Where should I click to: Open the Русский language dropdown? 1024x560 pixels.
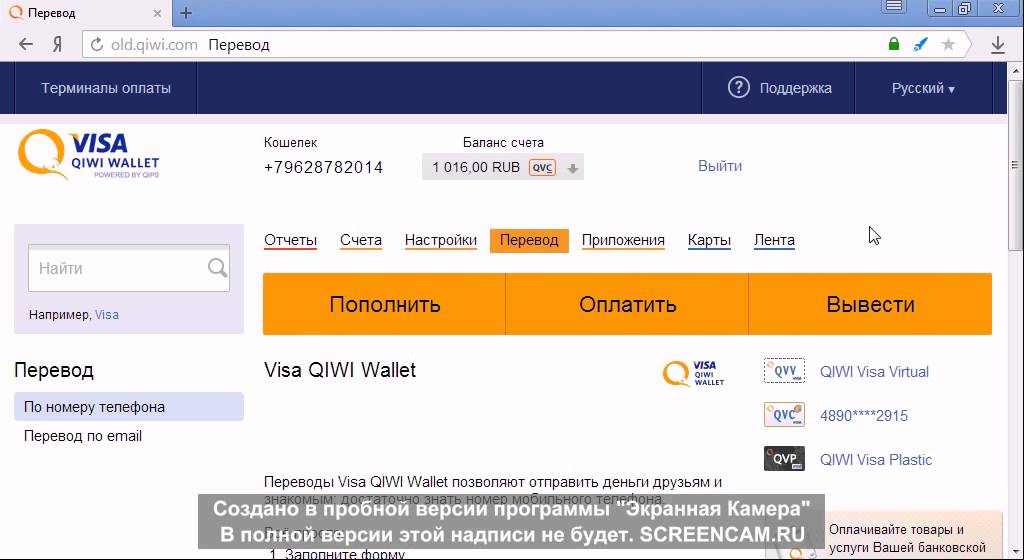pos(923,88)
